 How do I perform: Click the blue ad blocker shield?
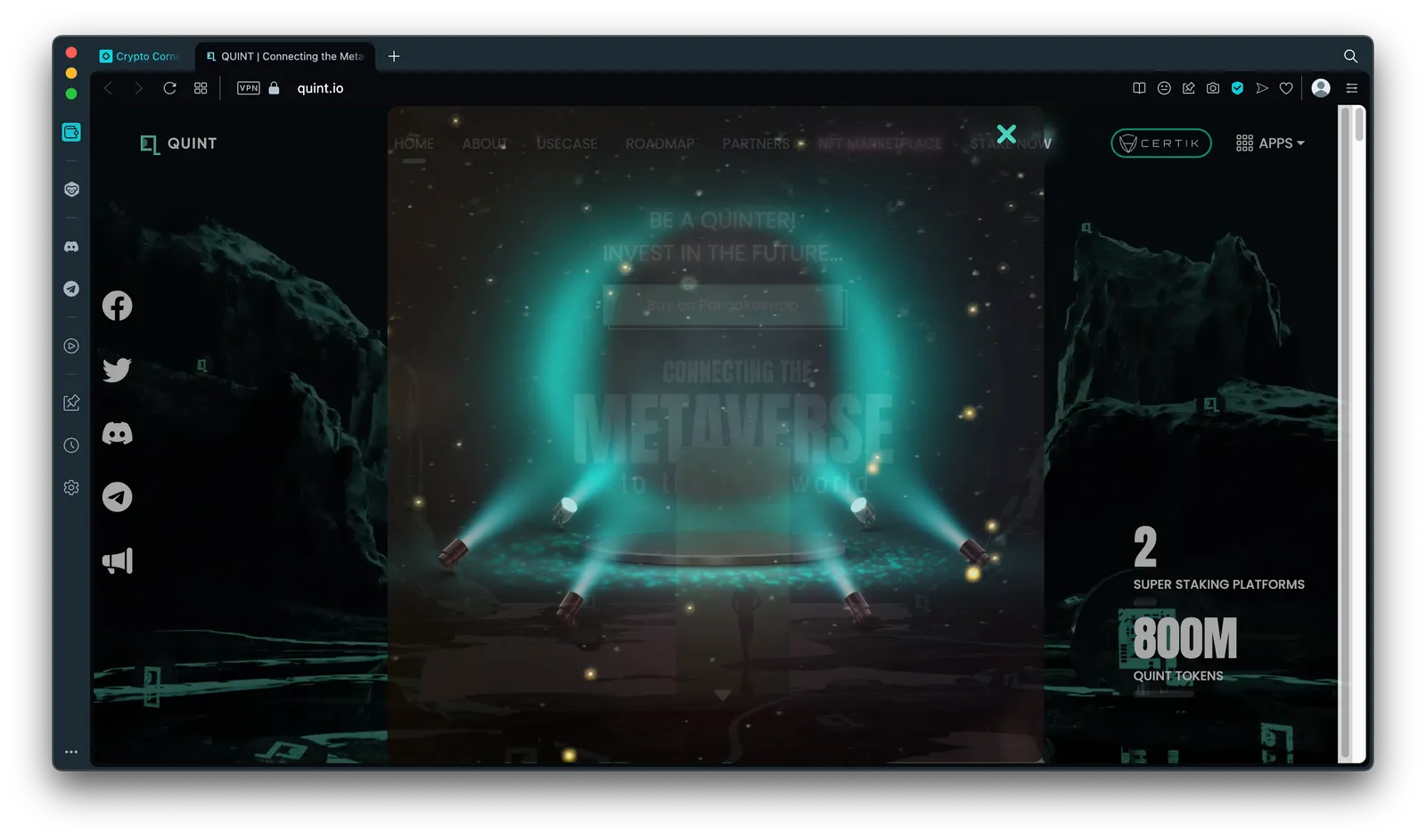(1237, 88)
